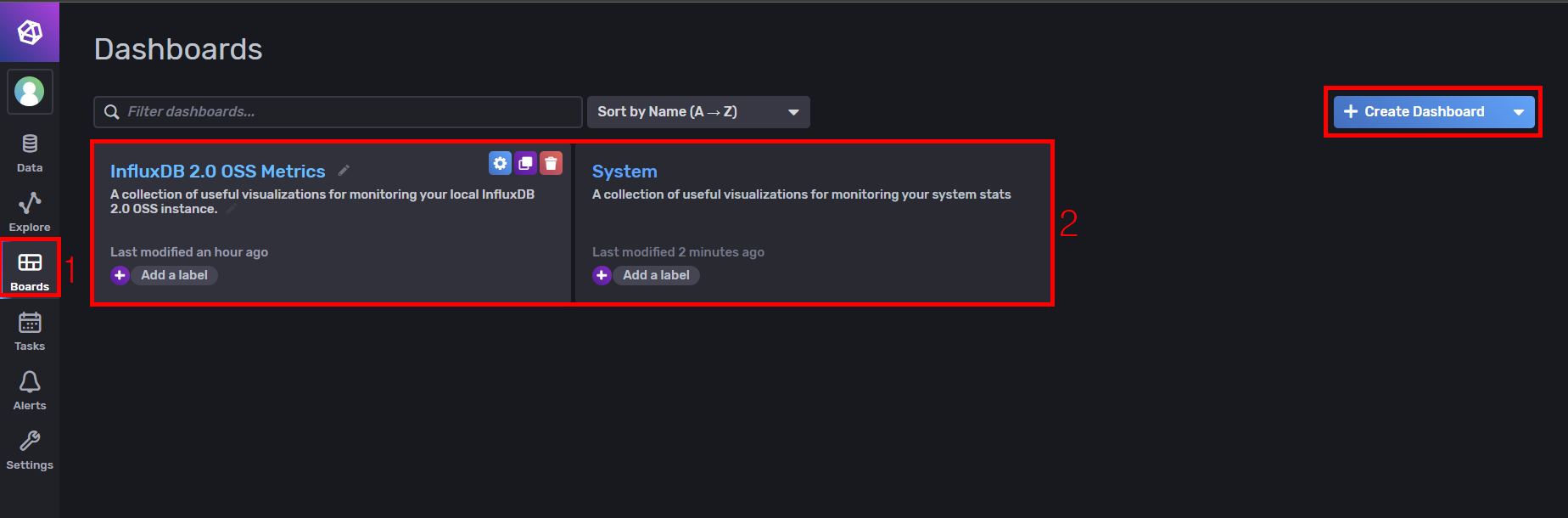Open the InfluxDB 2.0 OSS Metrics dashboard
Screen dimensions: 1568x518
click(x=218, y=172)
